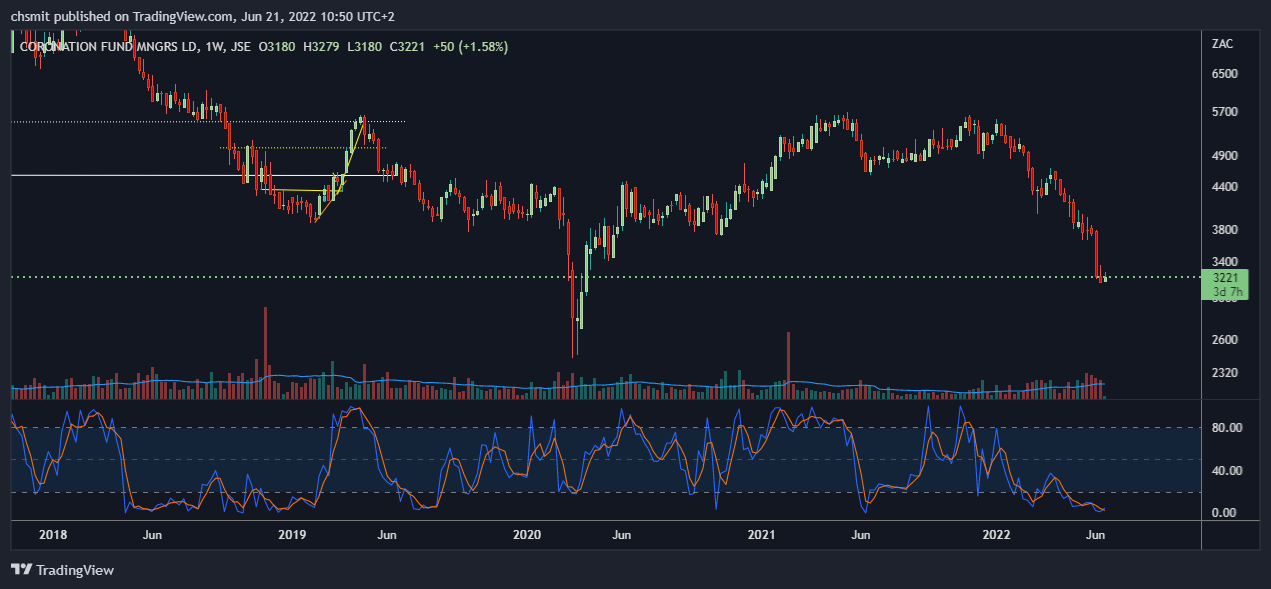Image resolution: width=1271 pixels, height=589 pixels.
Task: Click the 3400 price axis label
Action: pyautogui.click(x=1225, y=261)
